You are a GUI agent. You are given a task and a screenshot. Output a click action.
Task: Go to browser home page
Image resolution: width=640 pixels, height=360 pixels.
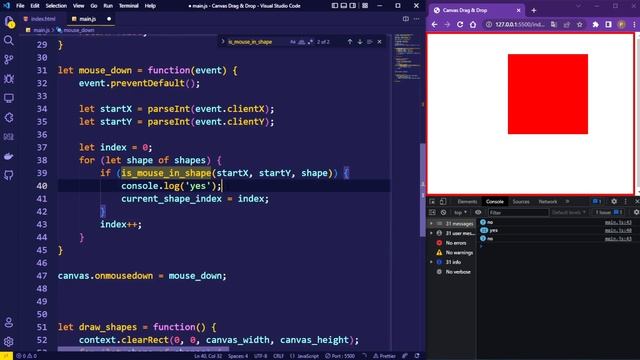point(473,24)
